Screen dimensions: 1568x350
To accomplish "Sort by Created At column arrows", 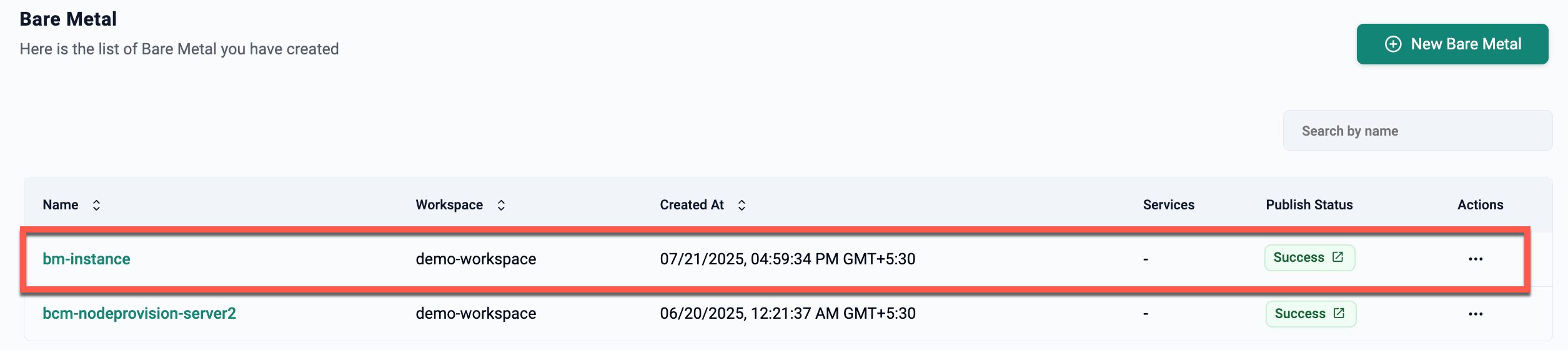I will tap(742, 205).
